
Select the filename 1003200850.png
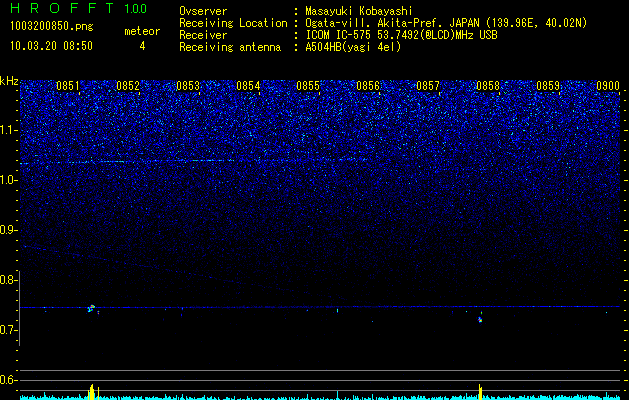pos(52,27)
